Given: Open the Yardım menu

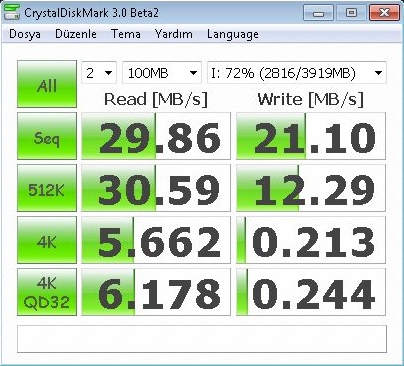Looking at the screenshot, I should click(174, 34).
